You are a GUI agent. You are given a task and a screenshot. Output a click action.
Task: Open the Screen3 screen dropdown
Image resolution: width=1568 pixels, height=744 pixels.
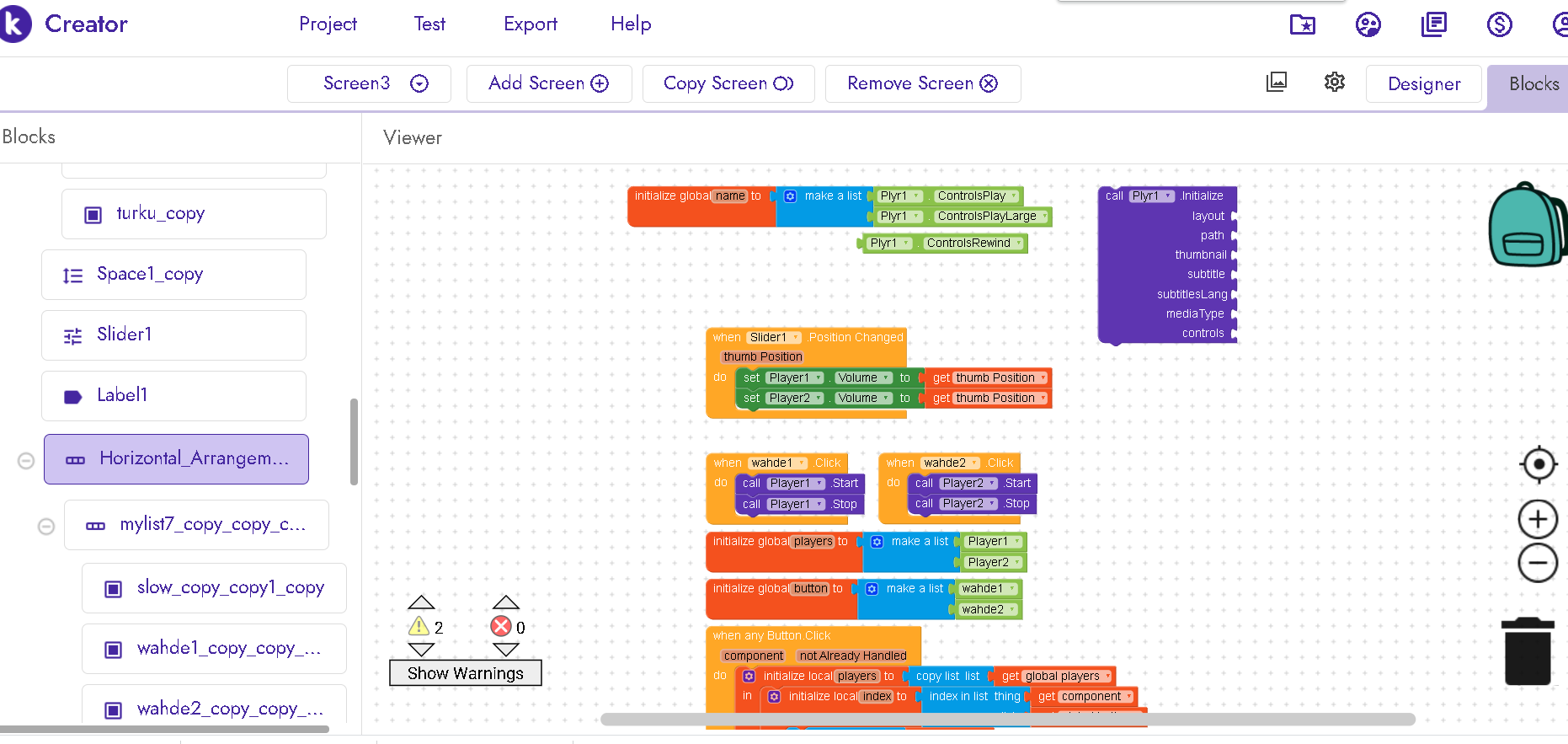click(x=369, y=83)
